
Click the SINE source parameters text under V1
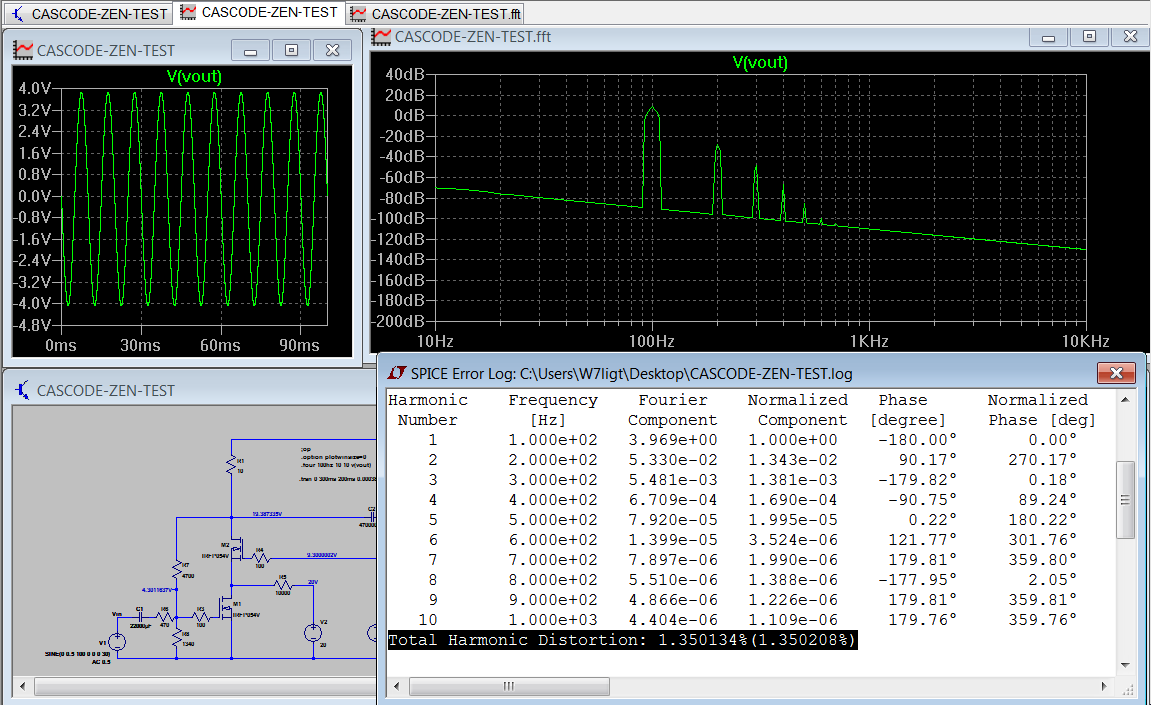pos(78,654)
